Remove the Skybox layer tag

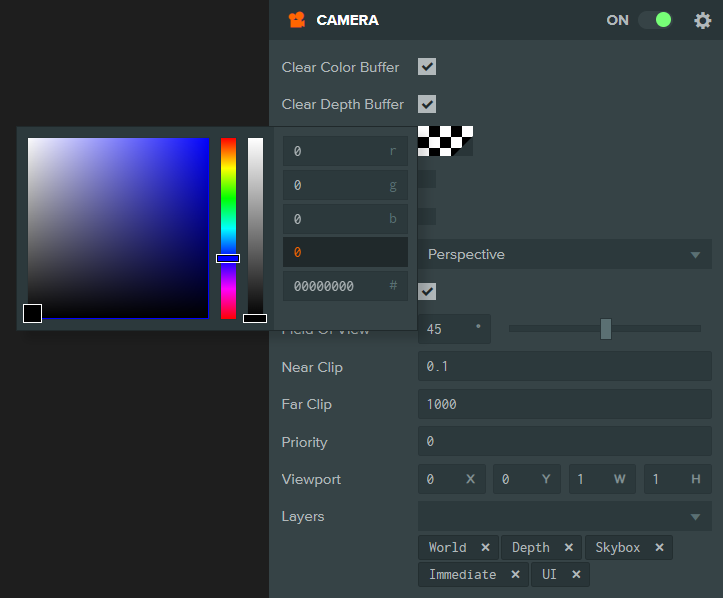(659, 547)
